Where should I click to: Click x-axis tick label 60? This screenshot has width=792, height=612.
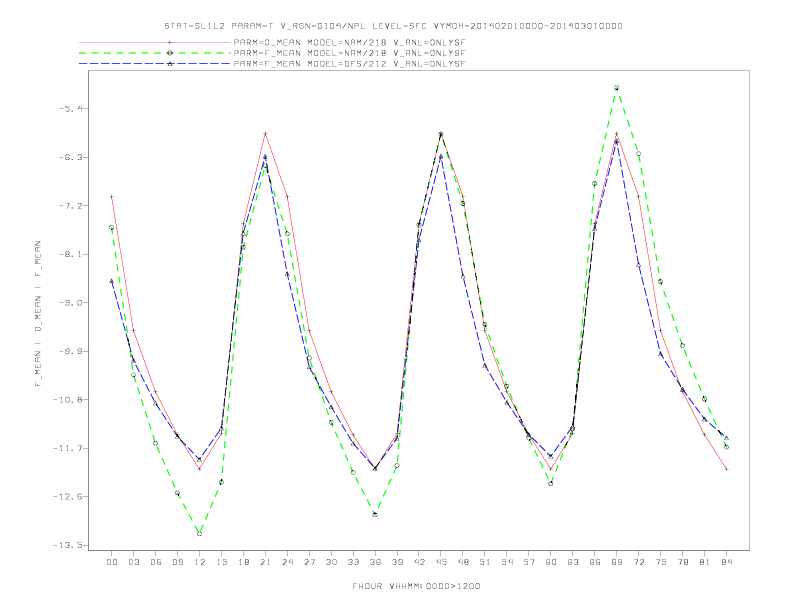tap(551, 562)
